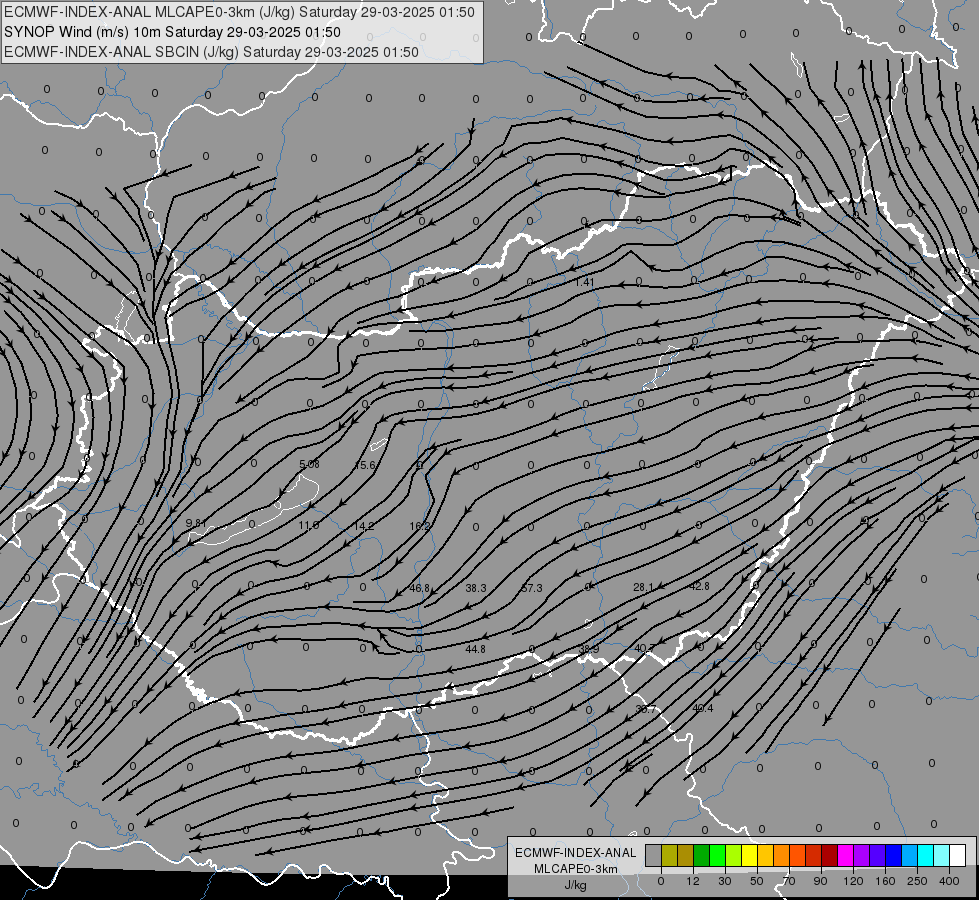The width and height of the screenshot is (979, 900).
Task: Click the map value '28.1'
Action: point(643,587)
